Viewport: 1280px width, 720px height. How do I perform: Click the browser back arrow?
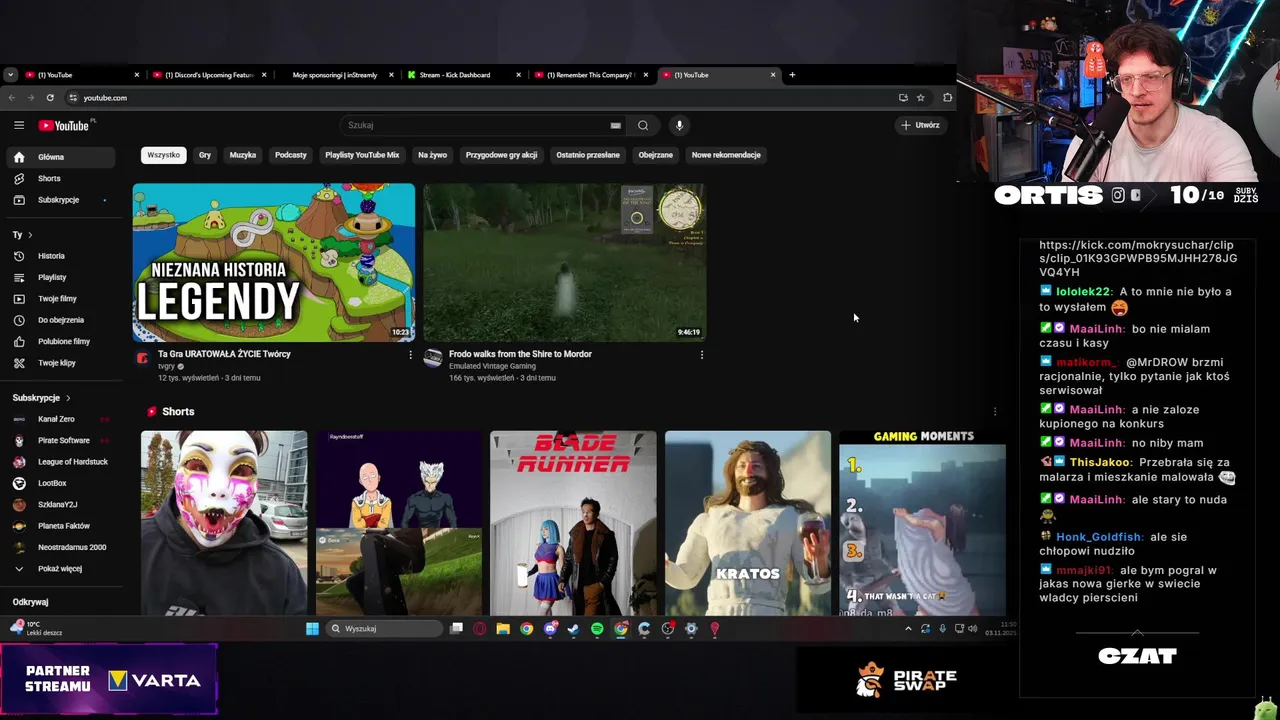(x=11, y=98)
